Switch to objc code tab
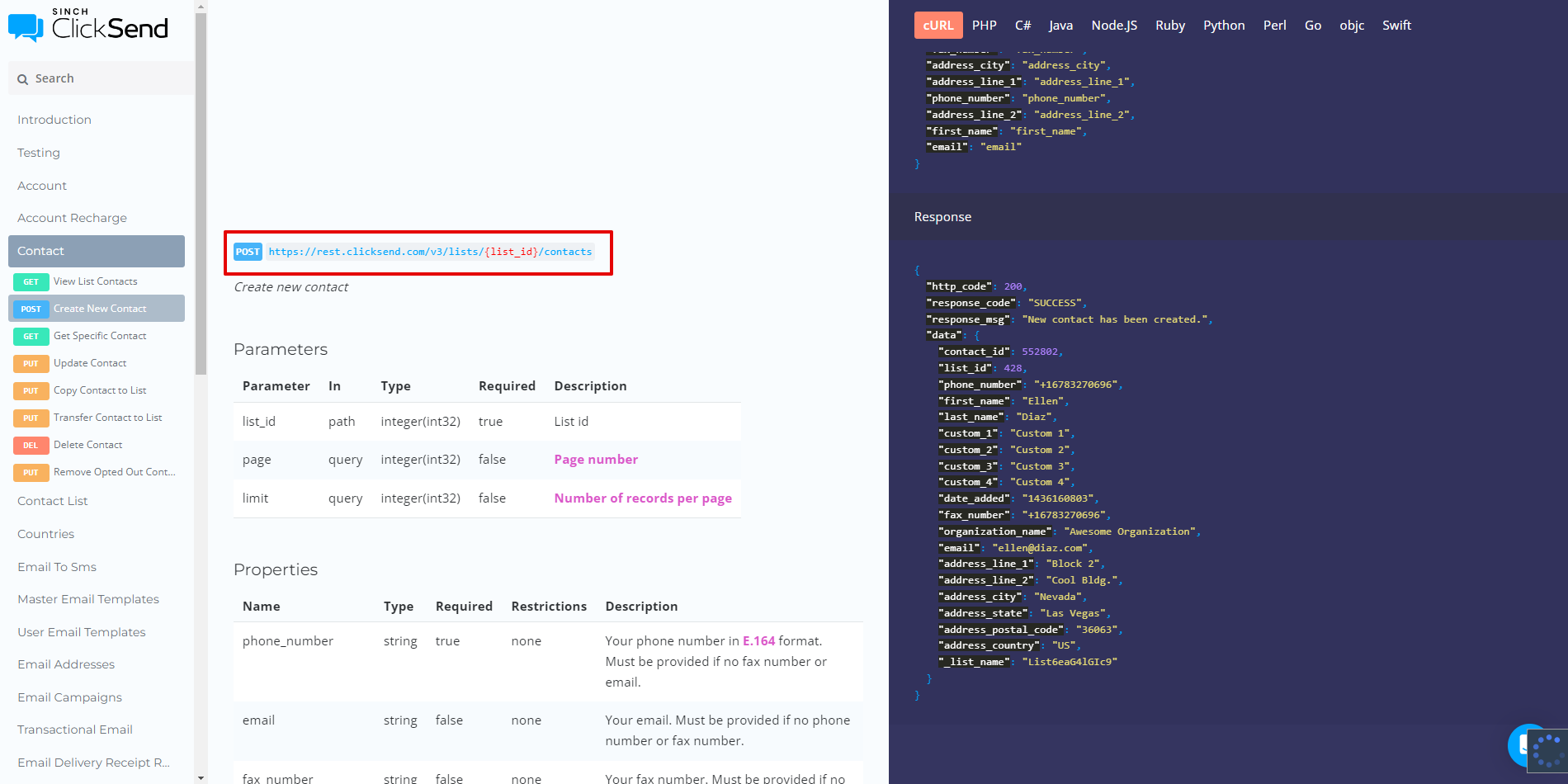Viewport: 1568px width, 784px height. tap(1352, 26)
